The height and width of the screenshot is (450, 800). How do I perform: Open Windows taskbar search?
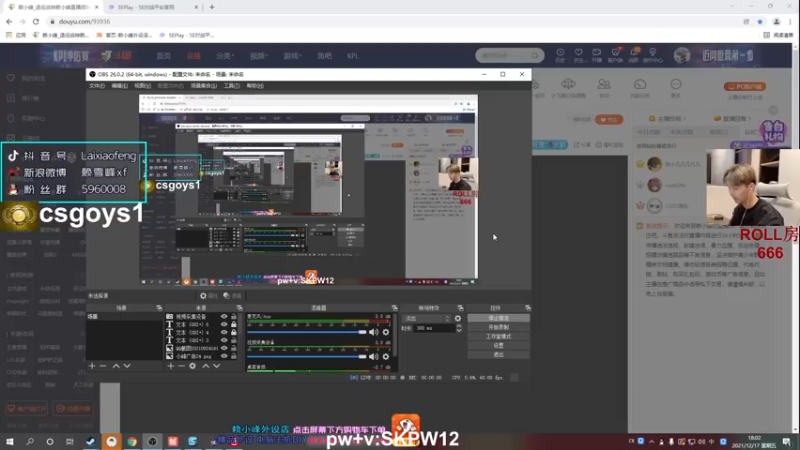click(x=30, y=441)
